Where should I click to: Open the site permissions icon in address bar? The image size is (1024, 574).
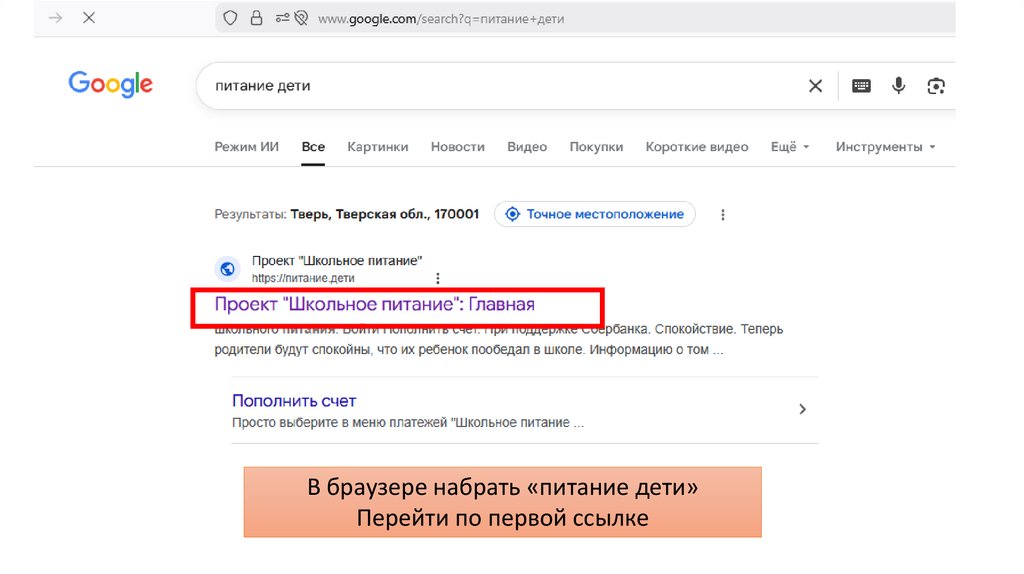point(281,18)
